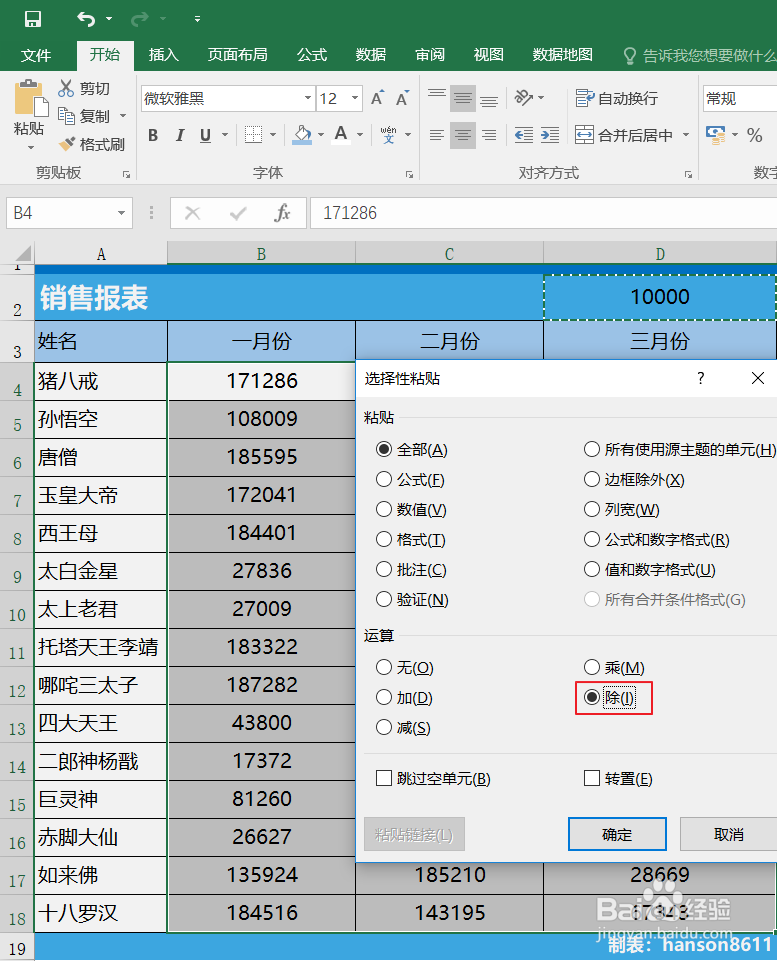Click the dialog help question mark

coord(700,378)
